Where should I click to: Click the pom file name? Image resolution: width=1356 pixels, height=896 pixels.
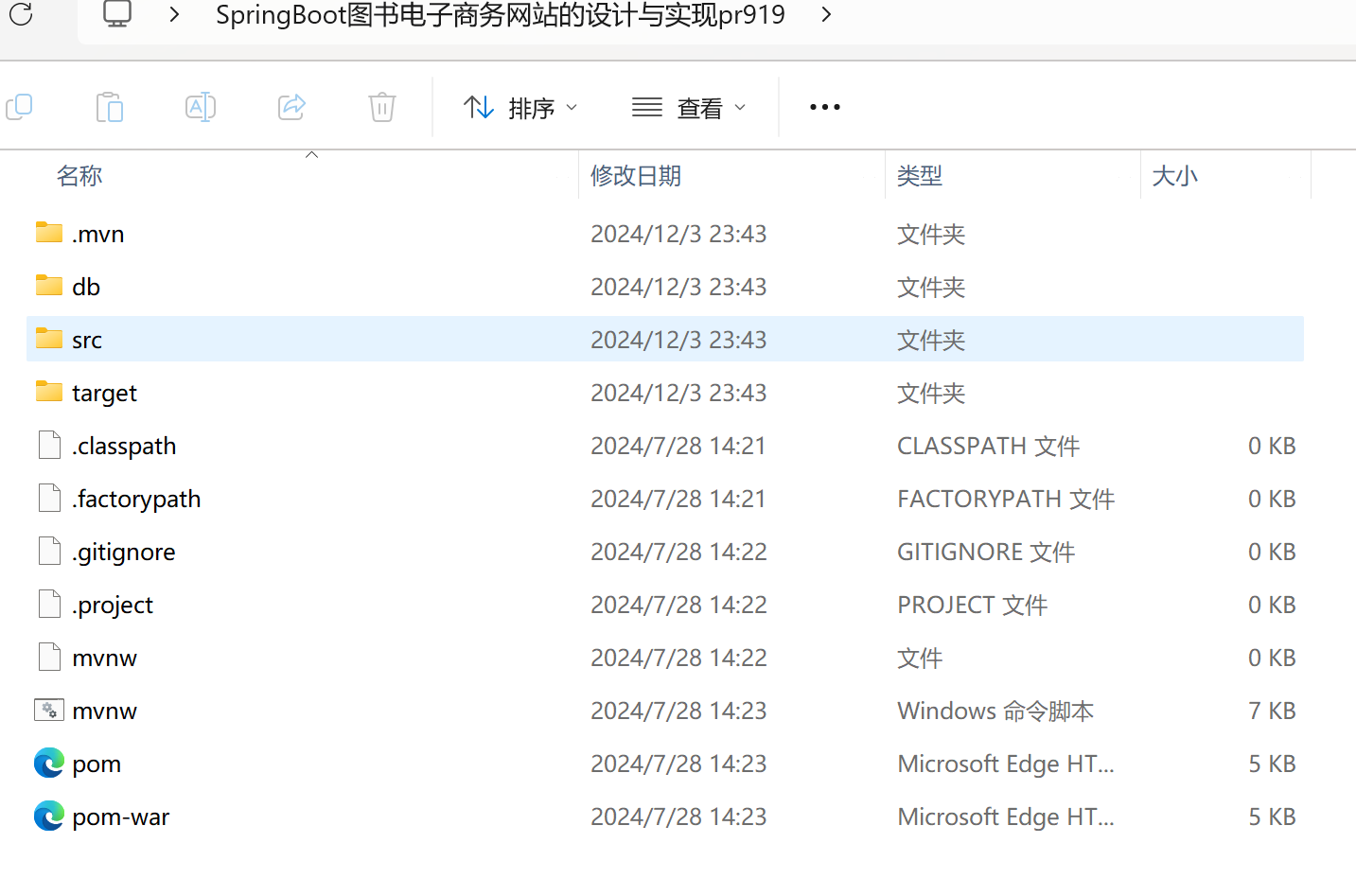(x=97, y=764)
